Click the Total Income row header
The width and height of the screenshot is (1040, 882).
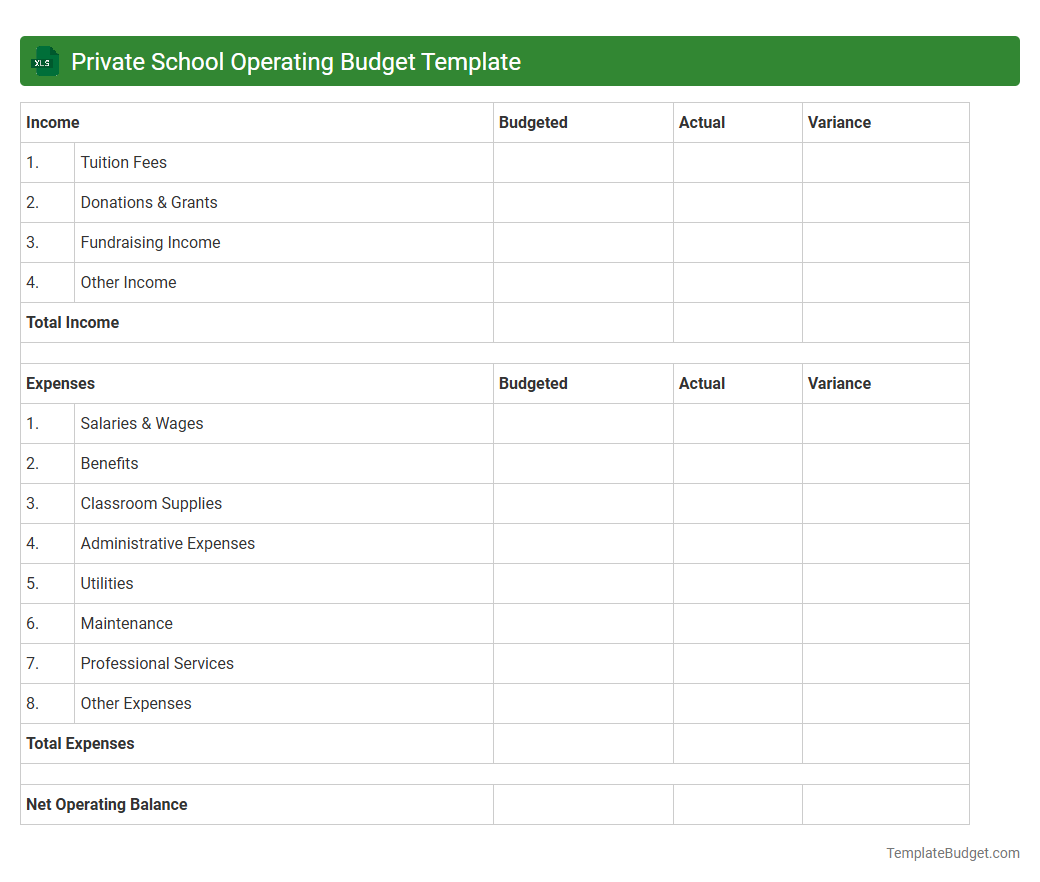pos(72,322)
